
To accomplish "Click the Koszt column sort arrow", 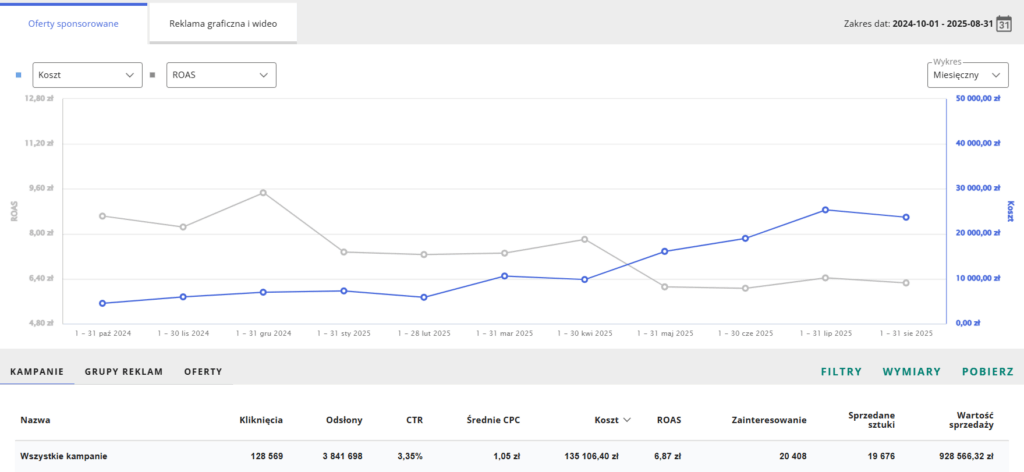I will [627, 421].
